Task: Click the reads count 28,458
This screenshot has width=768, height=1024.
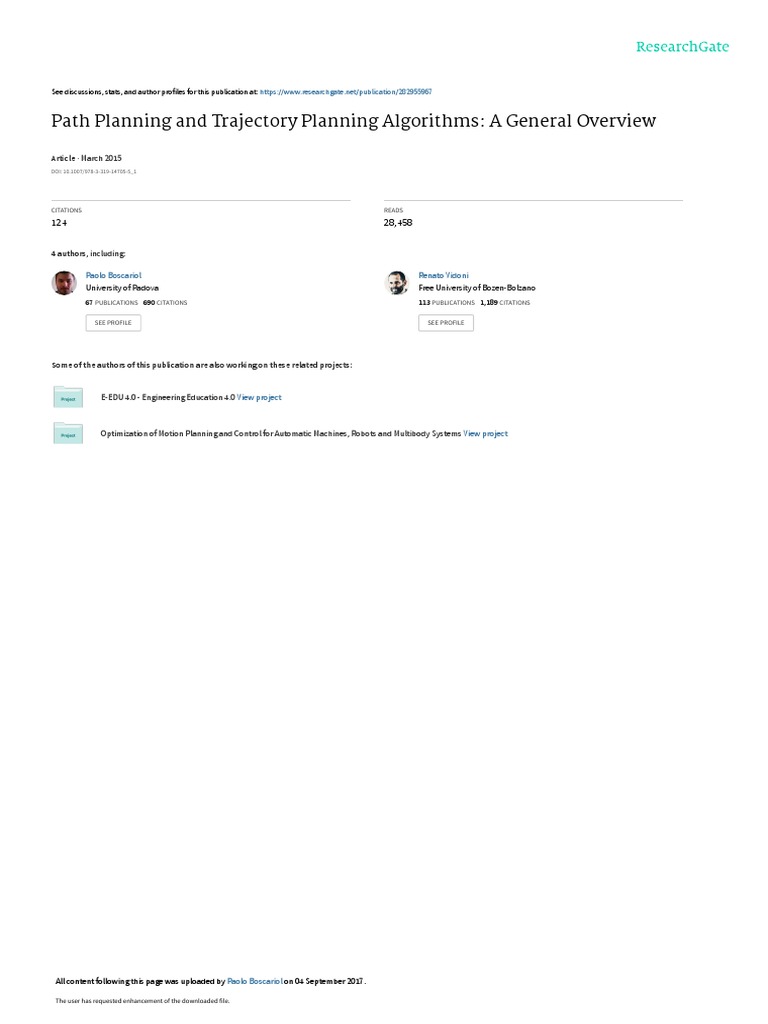Action: 398,223
